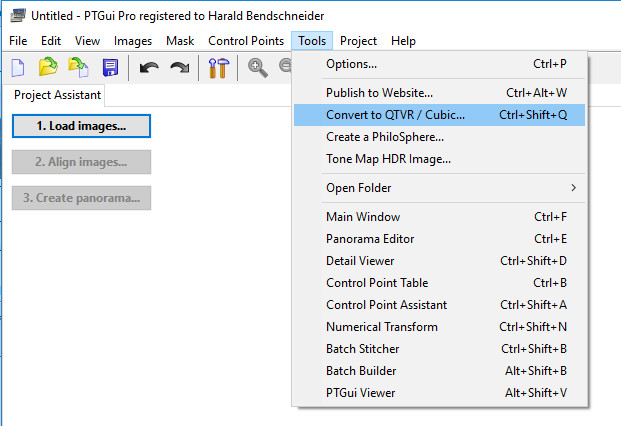The image size is (621, 426).
Task: Open the Mask menu
Action: (180, 41)
